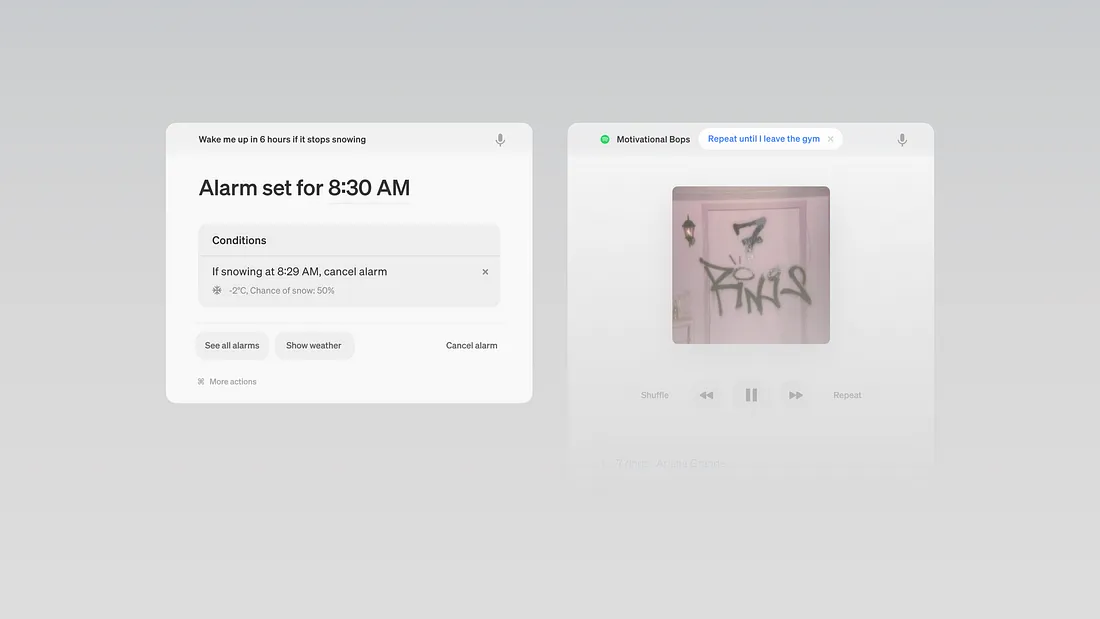Image resolution: width=1100 pixels, height=619 pixels.
Task: Pause the currently playing song
Action: click(751, 395)
